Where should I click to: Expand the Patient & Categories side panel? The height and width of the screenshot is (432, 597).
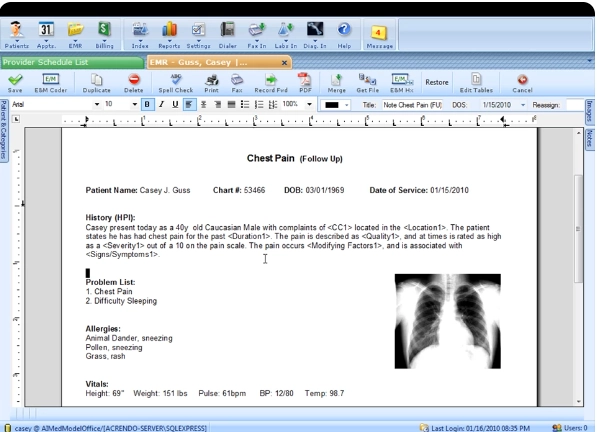(x=3, y=130)
